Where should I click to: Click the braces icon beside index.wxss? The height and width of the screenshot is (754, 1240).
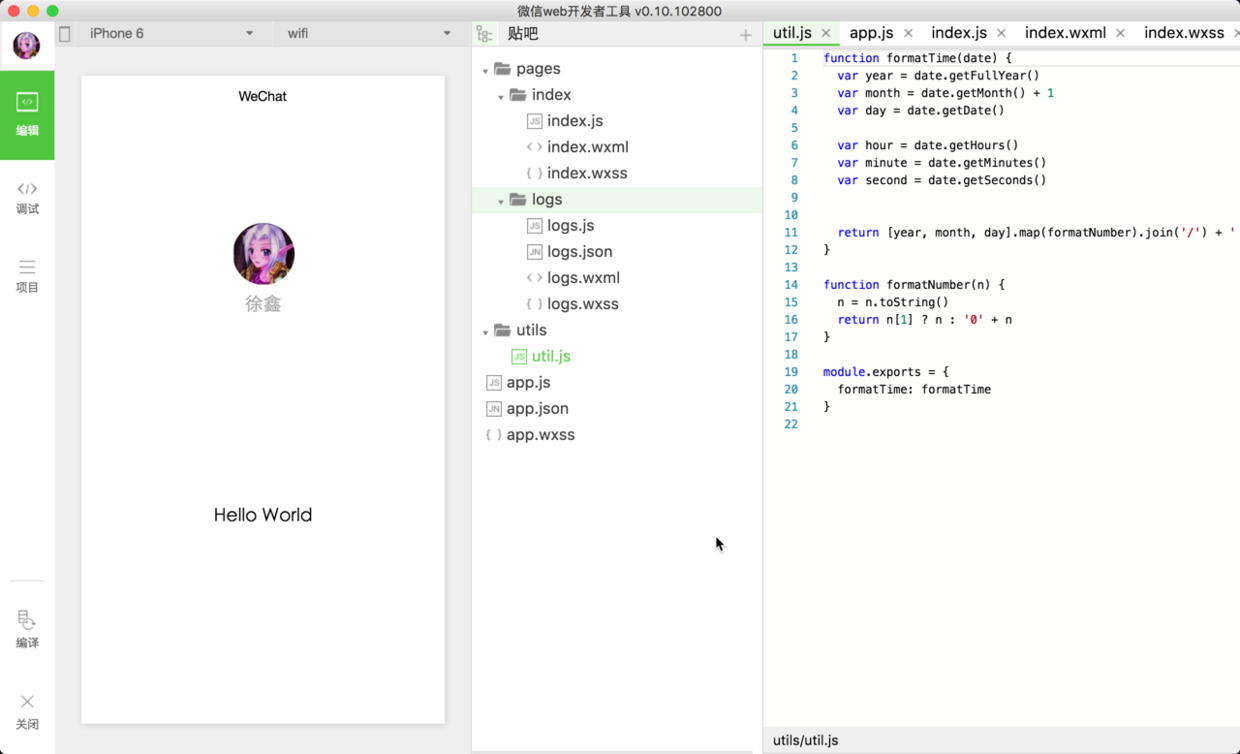(x=534, y=173)
